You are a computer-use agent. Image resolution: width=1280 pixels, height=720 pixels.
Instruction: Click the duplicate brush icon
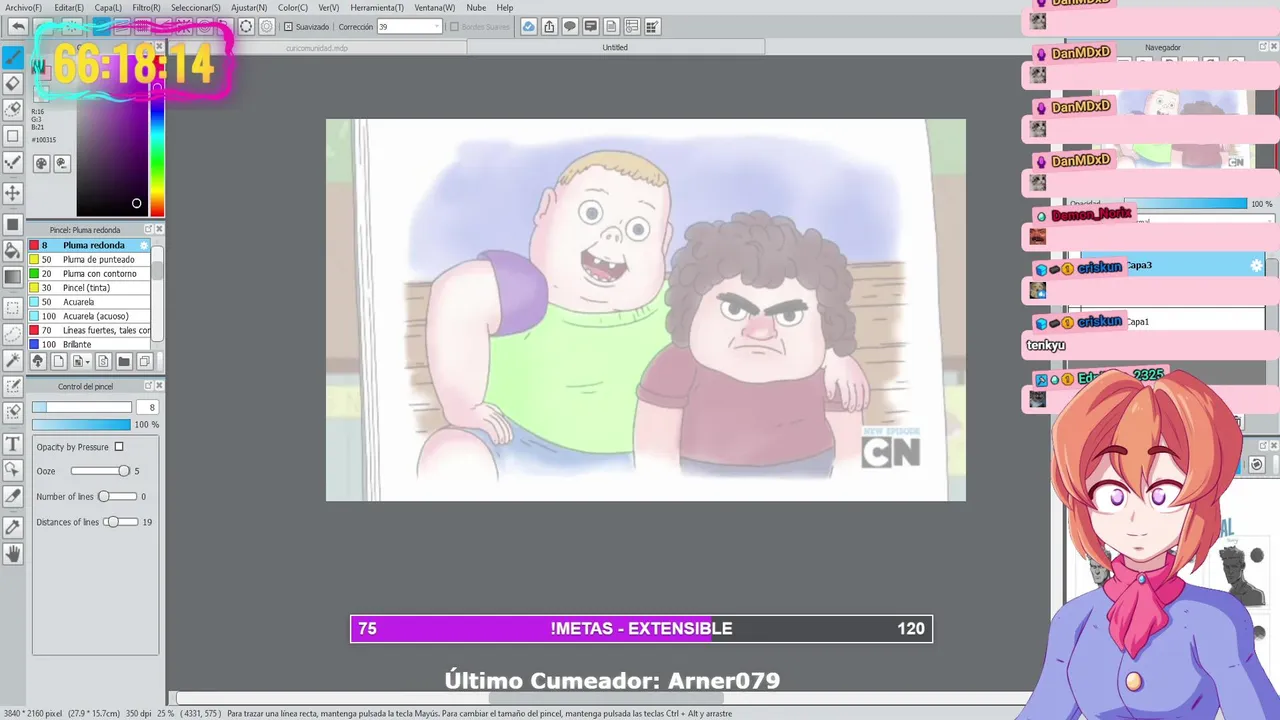(x=145, y=361)
